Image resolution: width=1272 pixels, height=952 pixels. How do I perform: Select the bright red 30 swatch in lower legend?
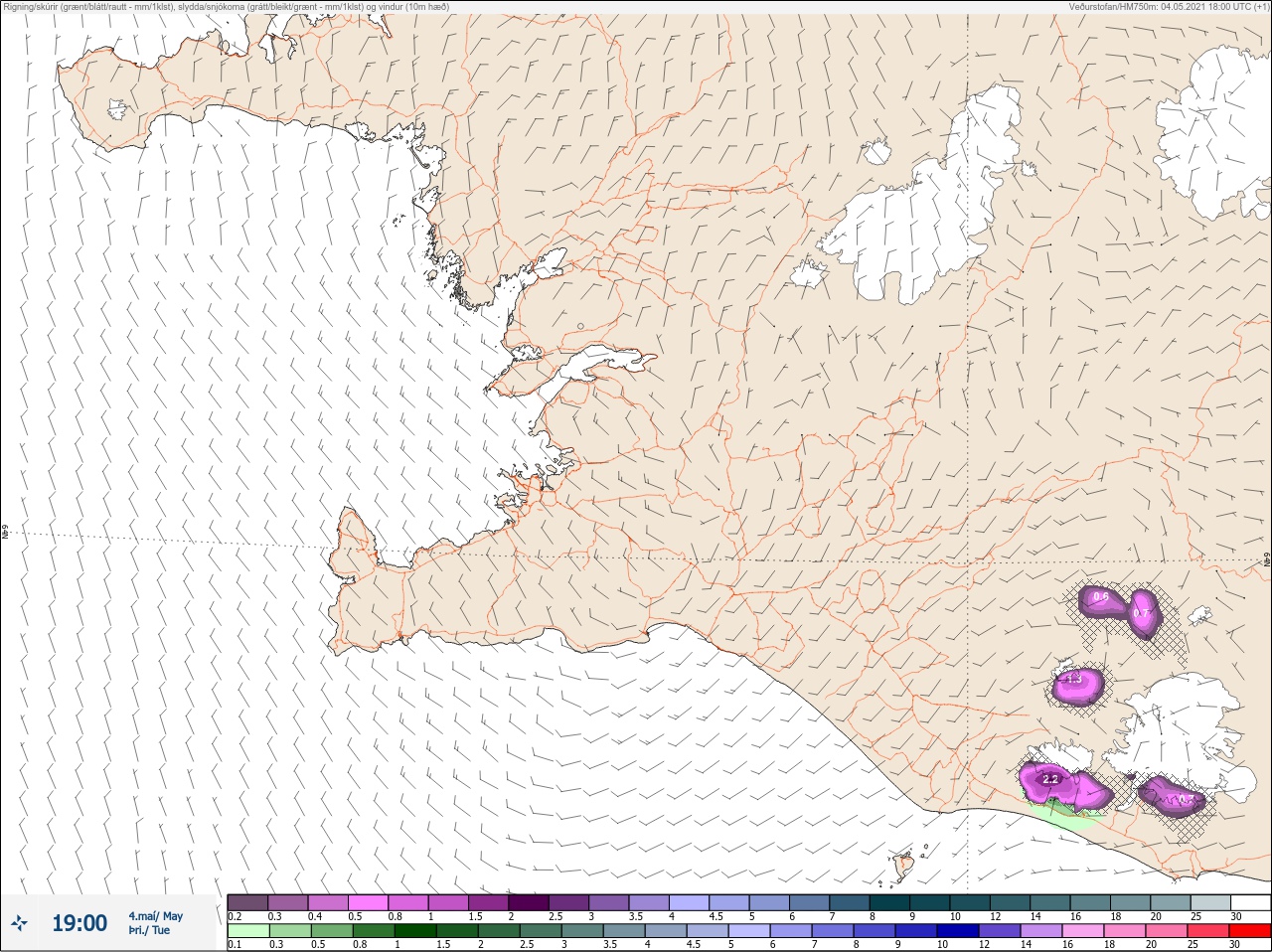coord(1250,931)
